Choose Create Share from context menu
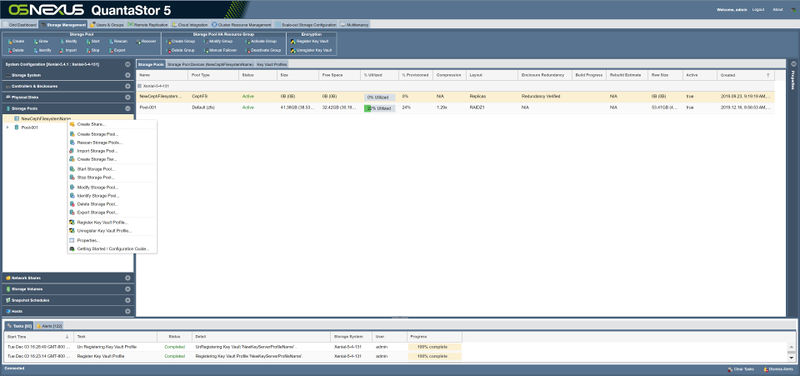800x376 pixels. 112,124
